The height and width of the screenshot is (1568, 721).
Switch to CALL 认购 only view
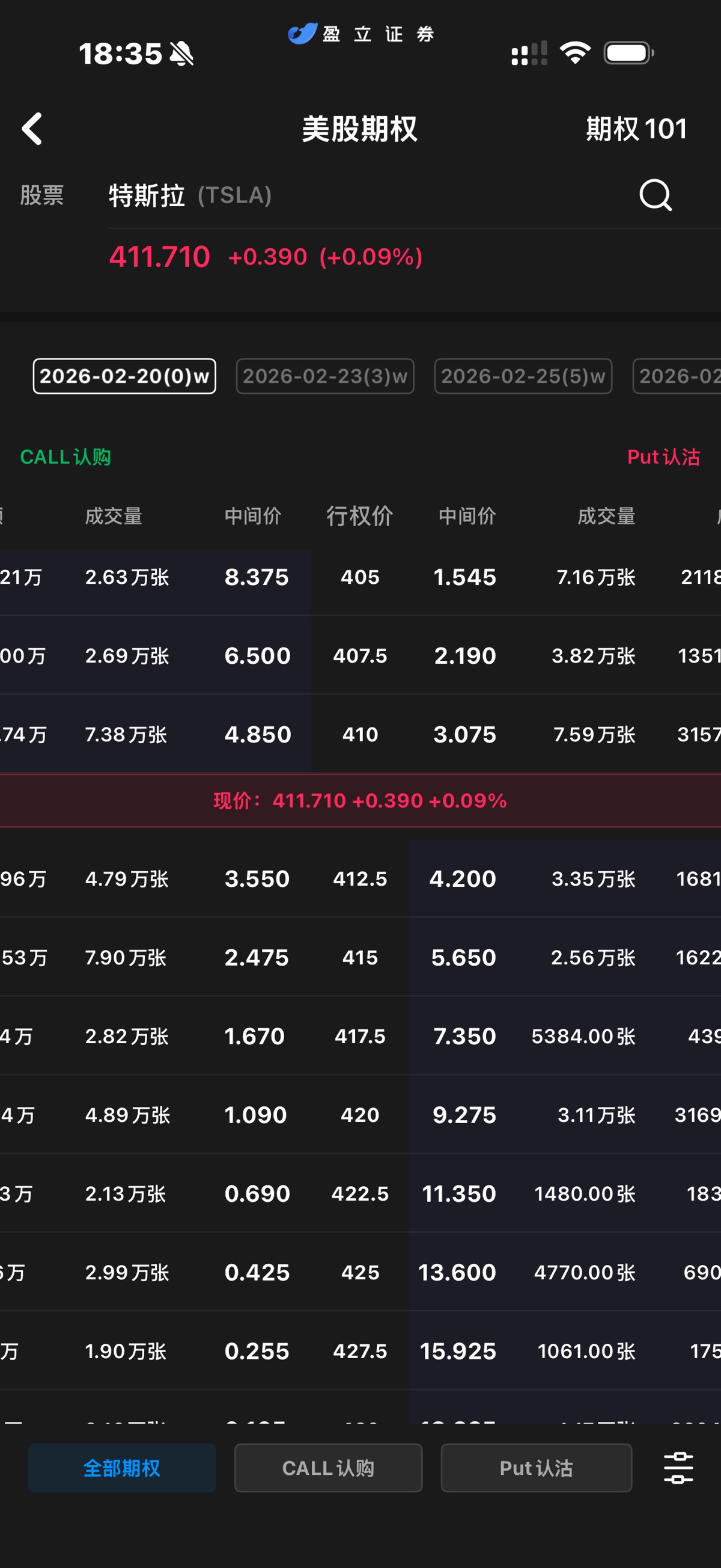click(x=328, y=1468)
